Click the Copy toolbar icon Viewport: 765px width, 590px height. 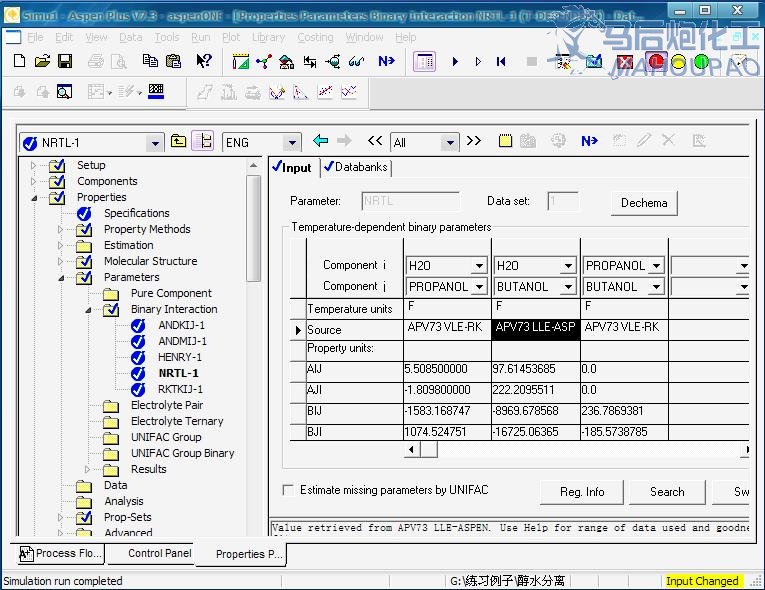pos(150,61)
